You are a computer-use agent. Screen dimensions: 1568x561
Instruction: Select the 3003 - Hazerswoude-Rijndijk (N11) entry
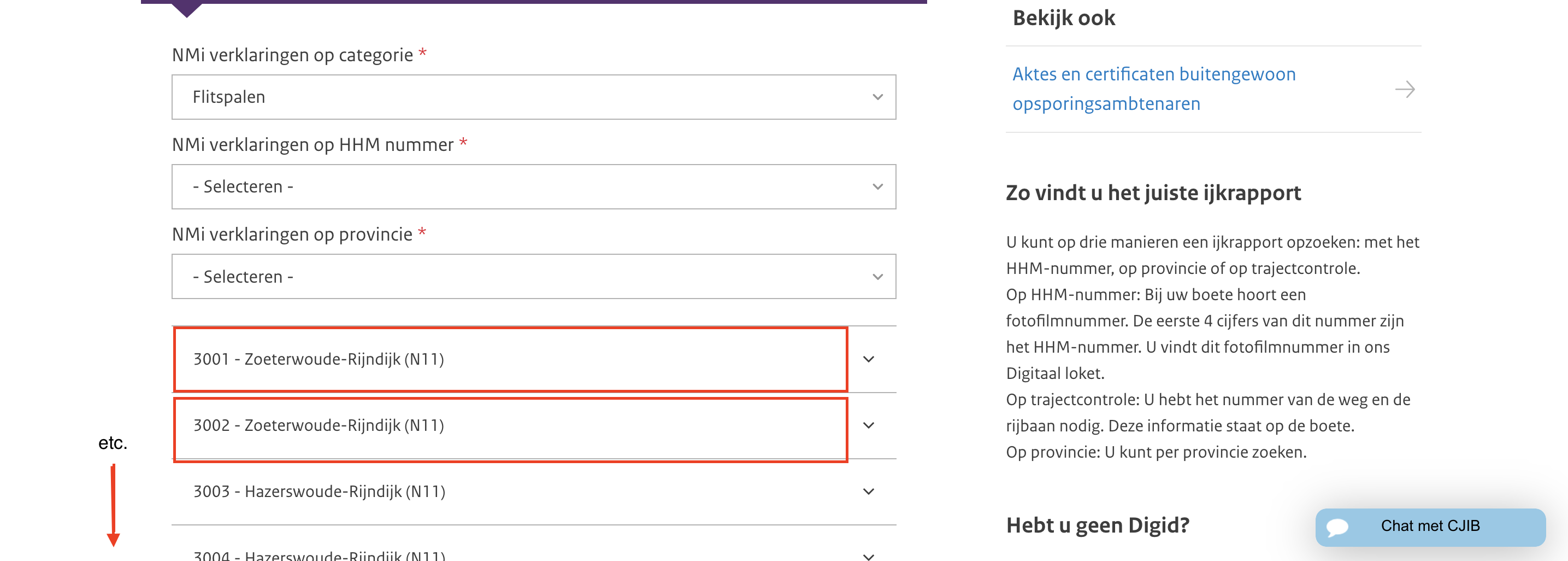pos(319,492)
